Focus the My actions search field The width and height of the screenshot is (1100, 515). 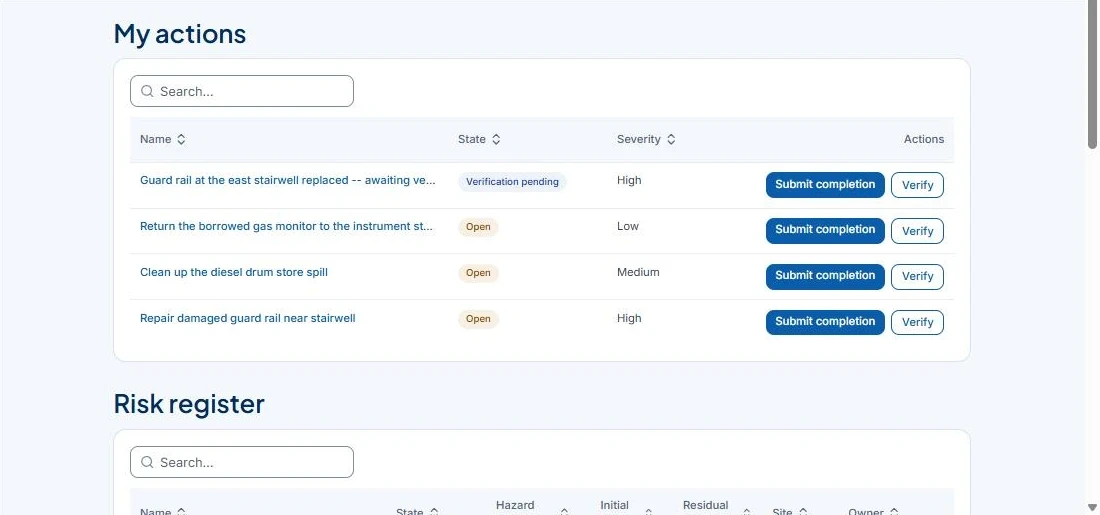[242, 91]
